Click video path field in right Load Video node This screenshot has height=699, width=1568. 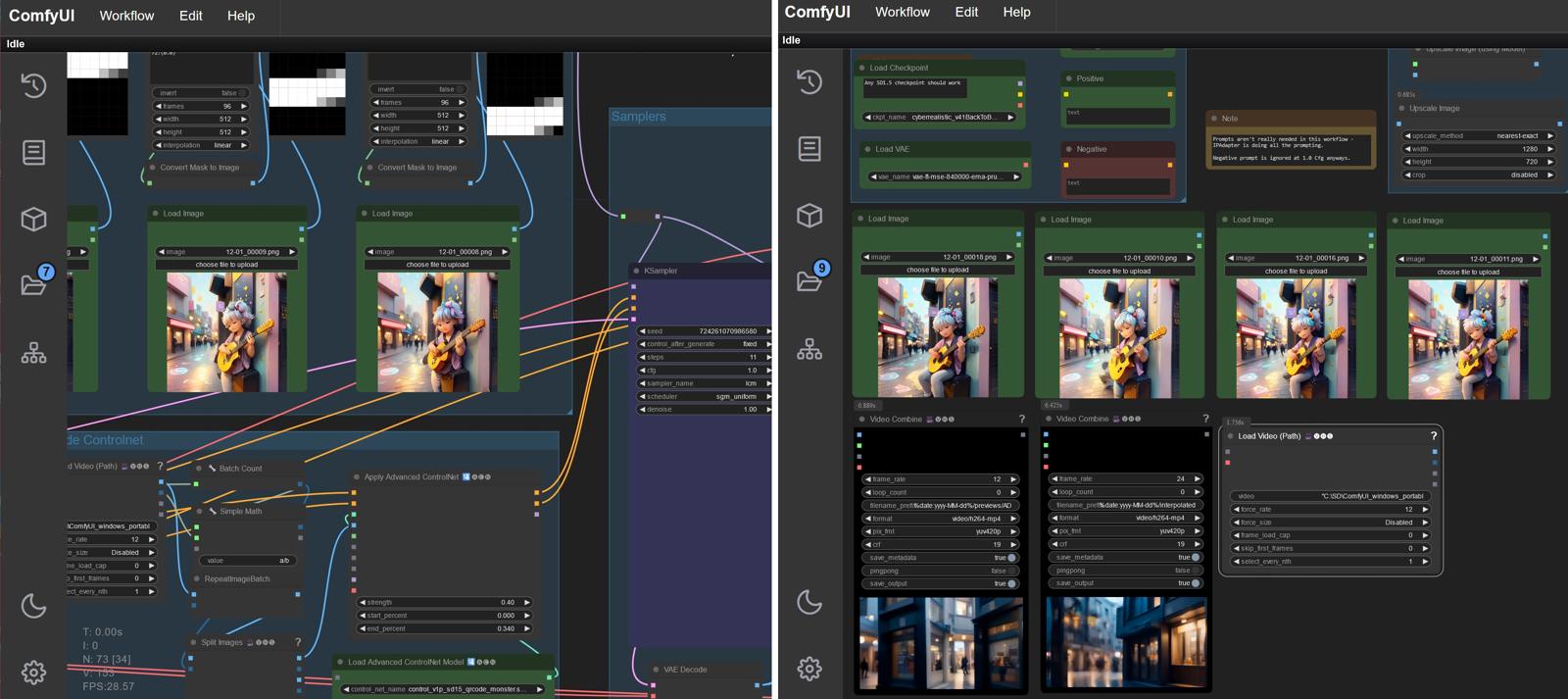pyautogui.click(x=1330, y=496)
